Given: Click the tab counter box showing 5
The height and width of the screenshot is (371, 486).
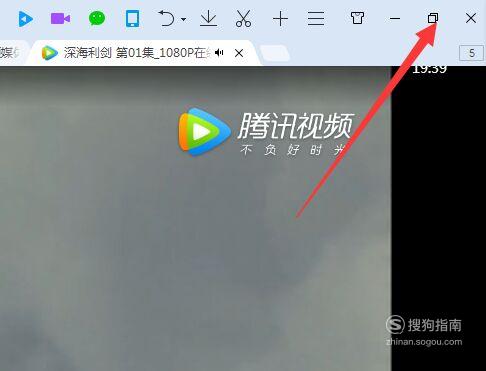Looking at the screenshot, I should (x=472, y=53).
